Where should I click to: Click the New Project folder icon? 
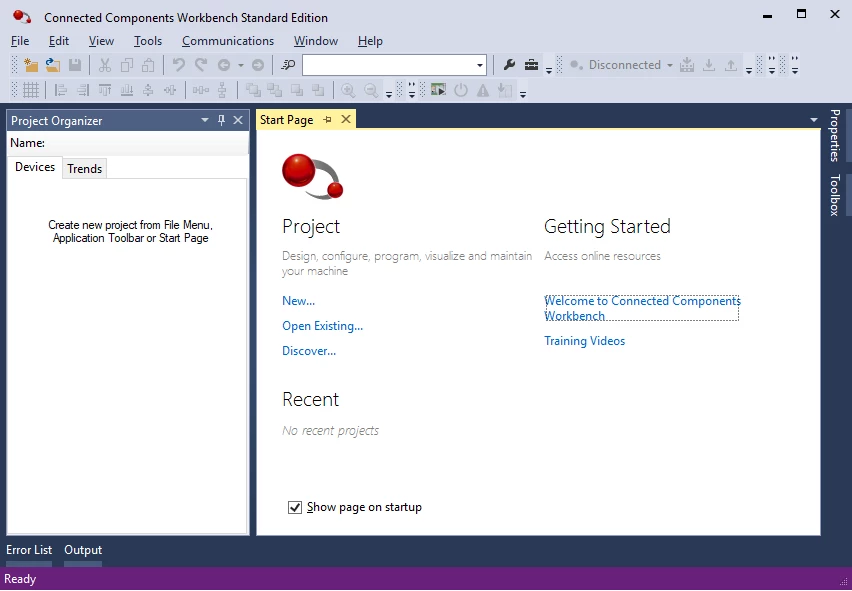[x=31, y=65]
